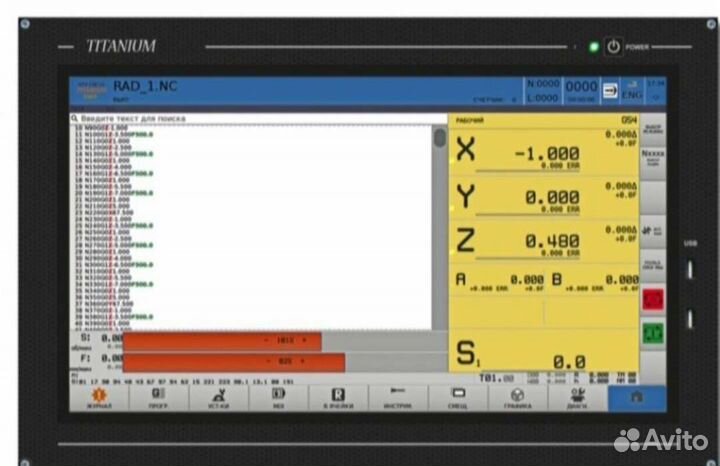Open the Графика 3D cube icon
This screenshot has height=466, width=720.
tap(517, 398)
